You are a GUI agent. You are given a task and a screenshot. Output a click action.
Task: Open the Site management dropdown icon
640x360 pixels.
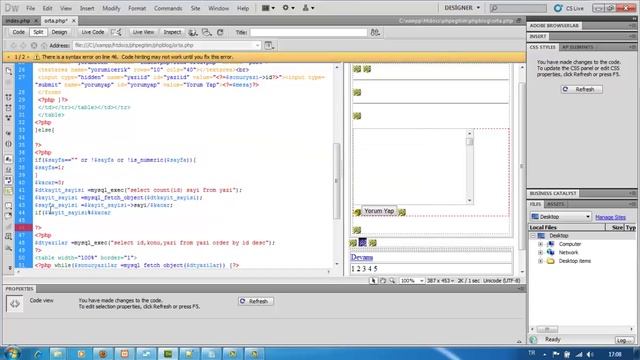click(308, 8)
